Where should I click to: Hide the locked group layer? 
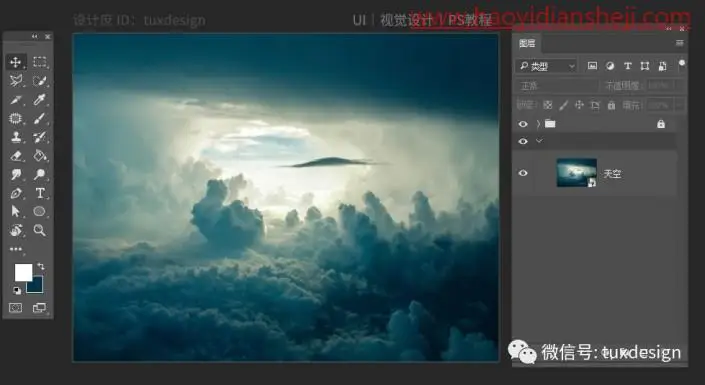[523, 124]
